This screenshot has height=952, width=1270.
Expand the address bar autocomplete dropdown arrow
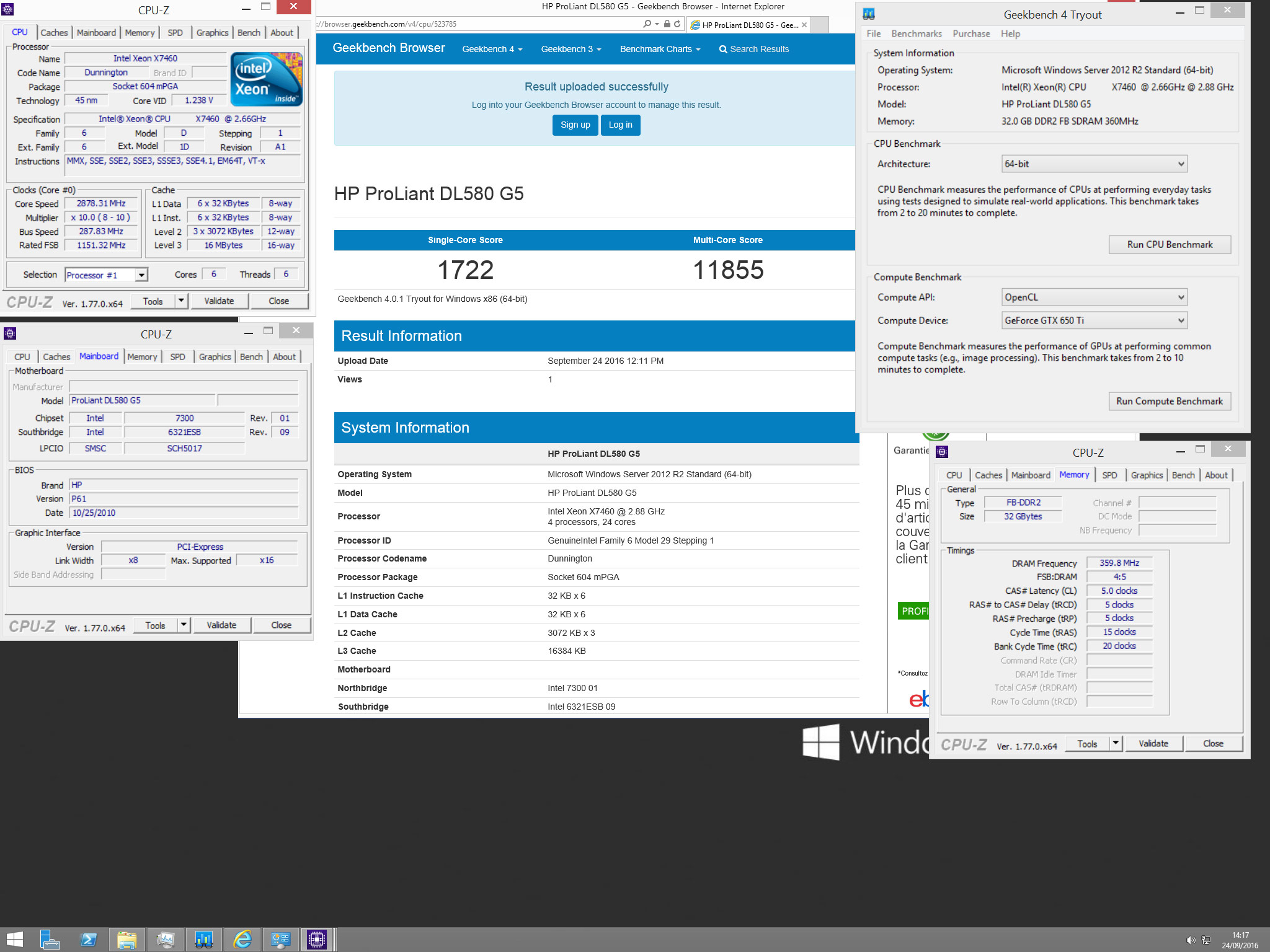pos(657,24)
